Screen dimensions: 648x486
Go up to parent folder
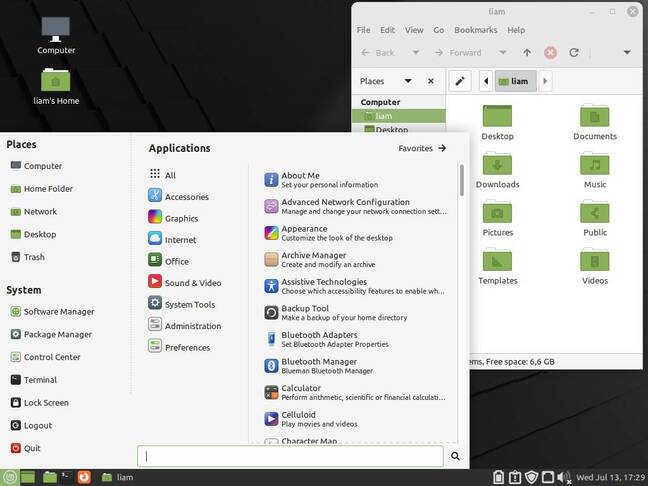527,52
